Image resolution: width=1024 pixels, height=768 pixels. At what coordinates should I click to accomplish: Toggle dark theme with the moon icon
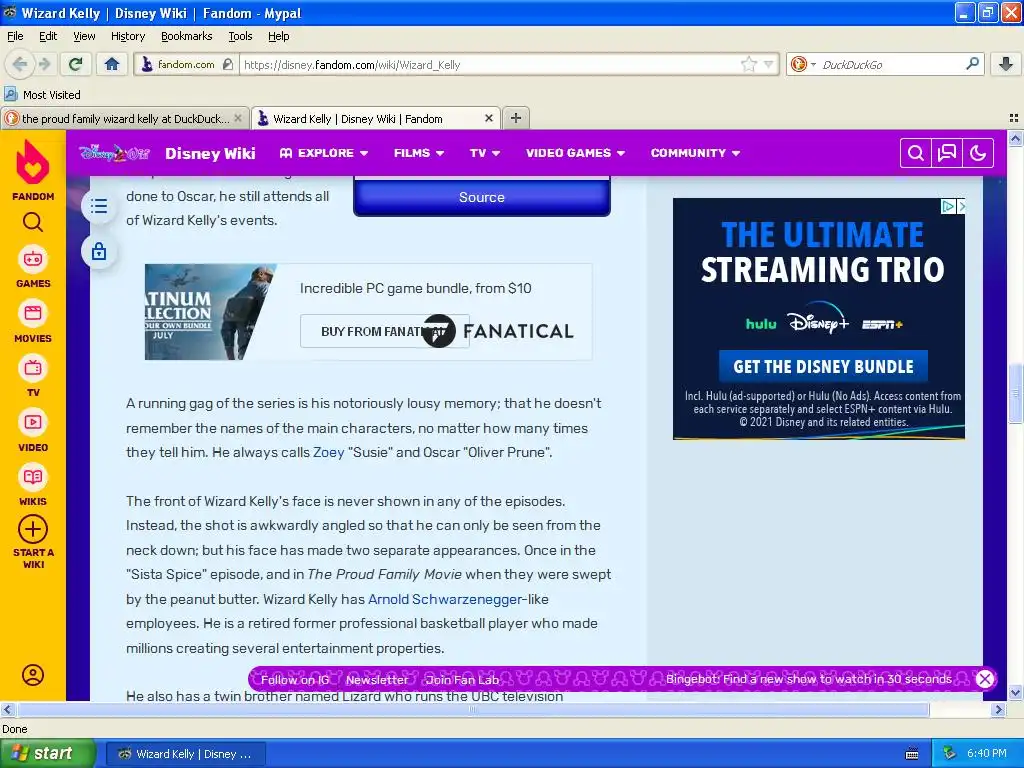pyautogui.click(x=978, y=153)
